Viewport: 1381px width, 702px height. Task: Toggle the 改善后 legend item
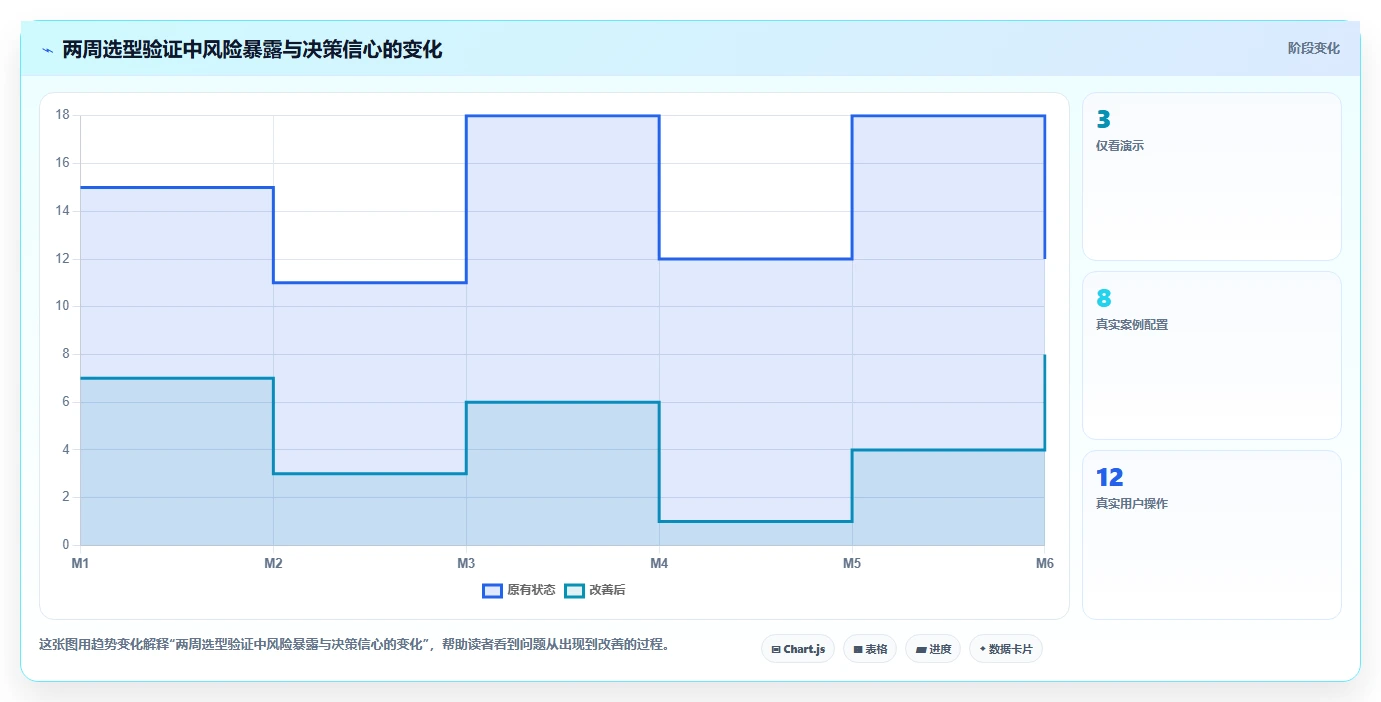point(595,590)
